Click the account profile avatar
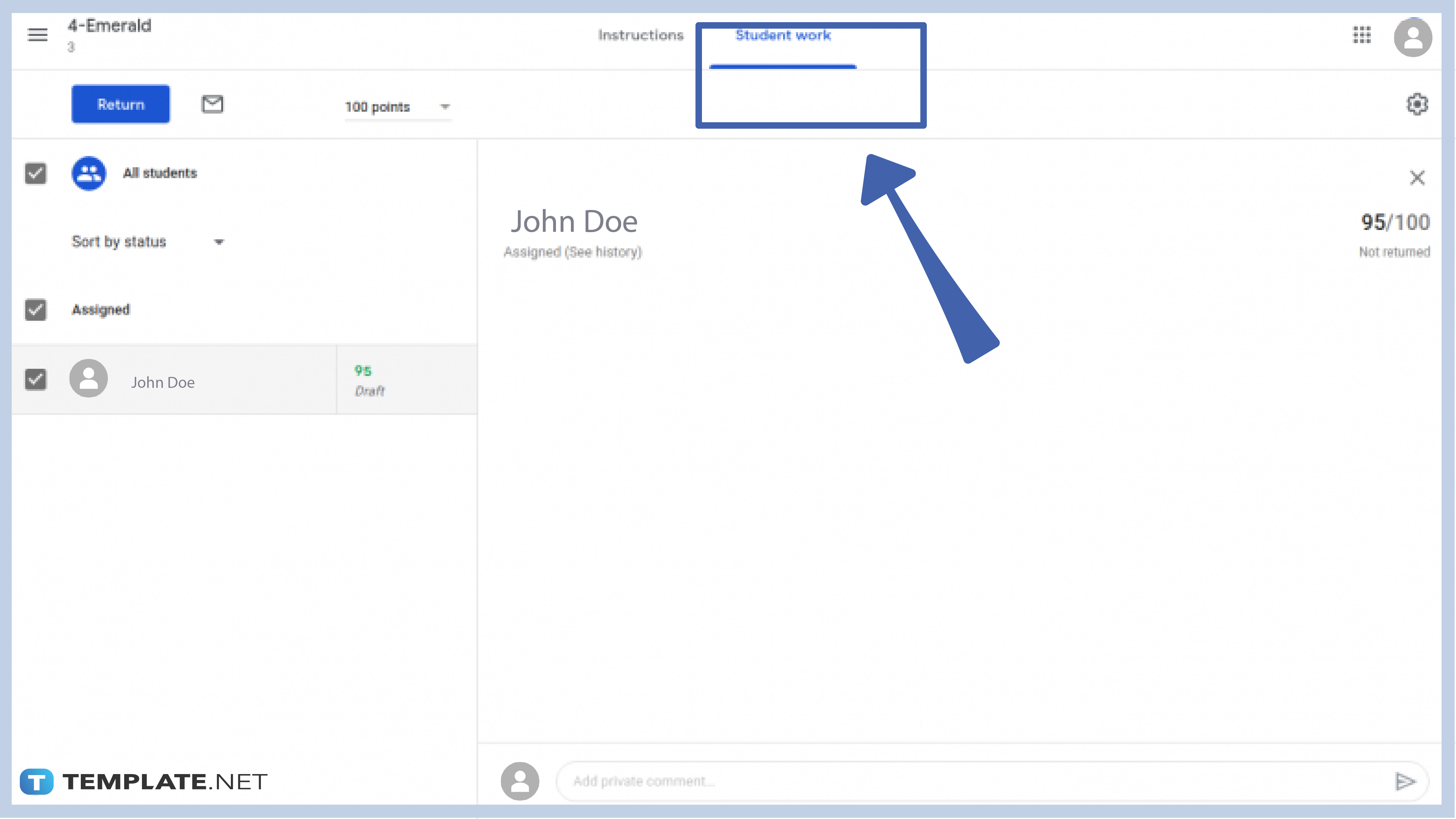Viewport: 1456px width, 819px height. 1414,37
